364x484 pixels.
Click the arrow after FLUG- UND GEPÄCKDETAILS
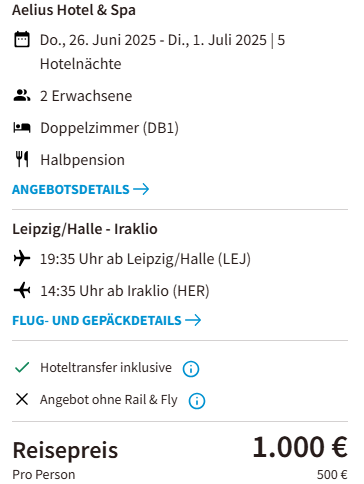(x=193, y=320)
